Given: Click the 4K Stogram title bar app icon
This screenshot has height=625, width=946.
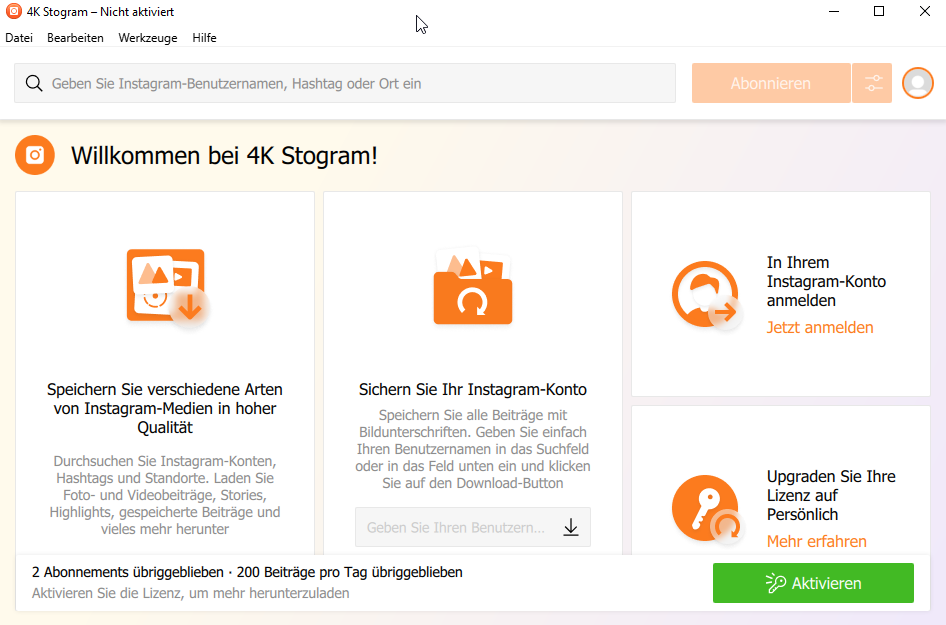Looking at the screenshot, I should 13,11.
